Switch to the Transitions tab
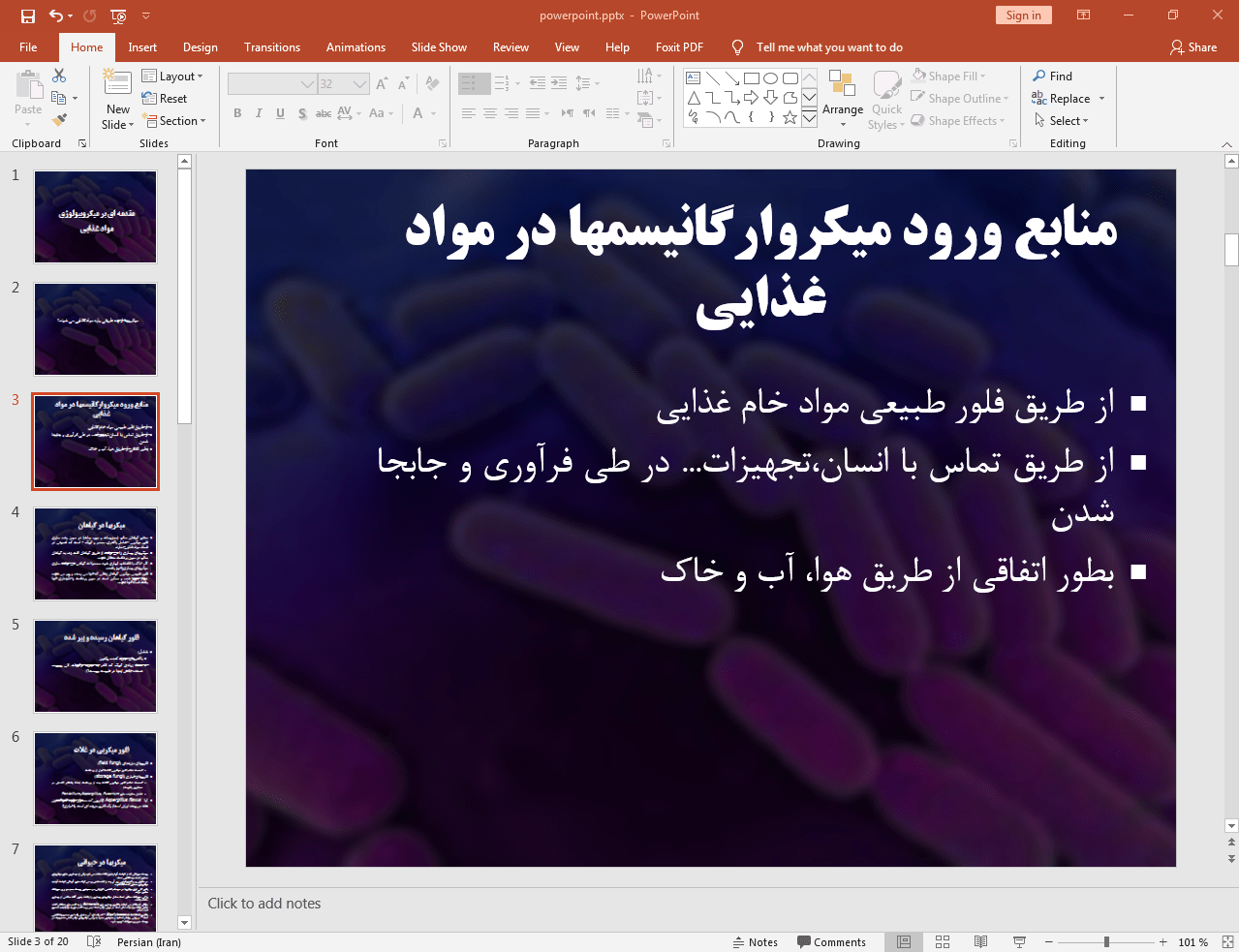Image resolution: width=1239 pixels, height=952 pixels. (x=272, y=46)
